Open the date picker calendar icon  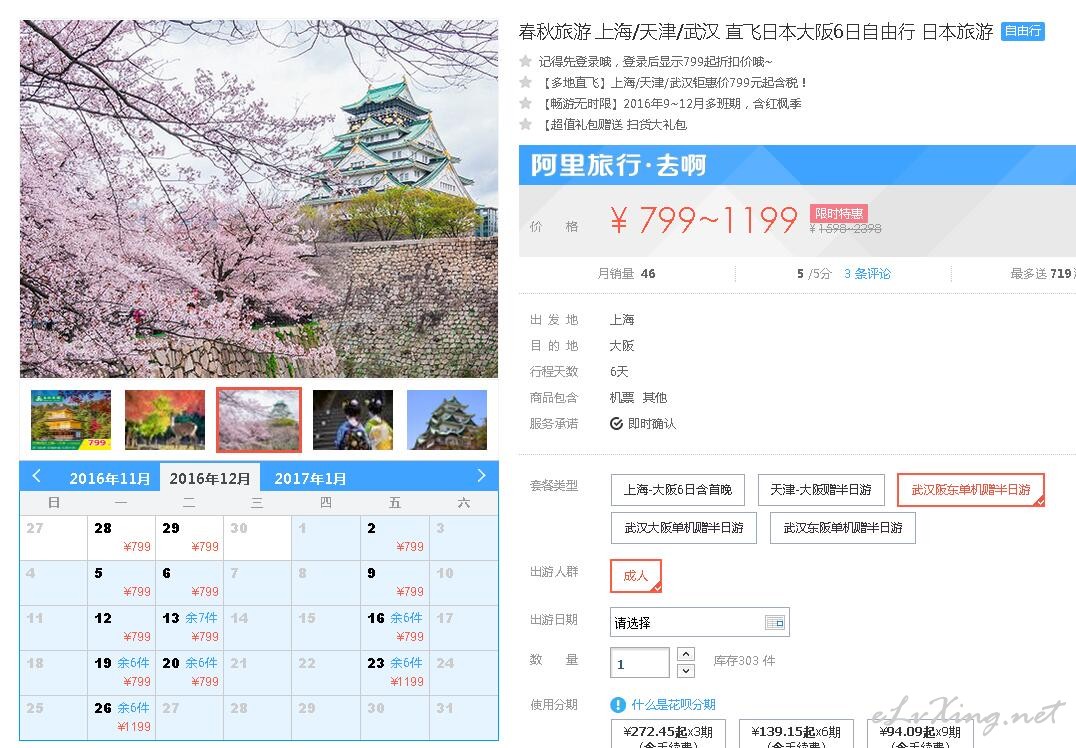pyautogui.click(x=775, y=622)
